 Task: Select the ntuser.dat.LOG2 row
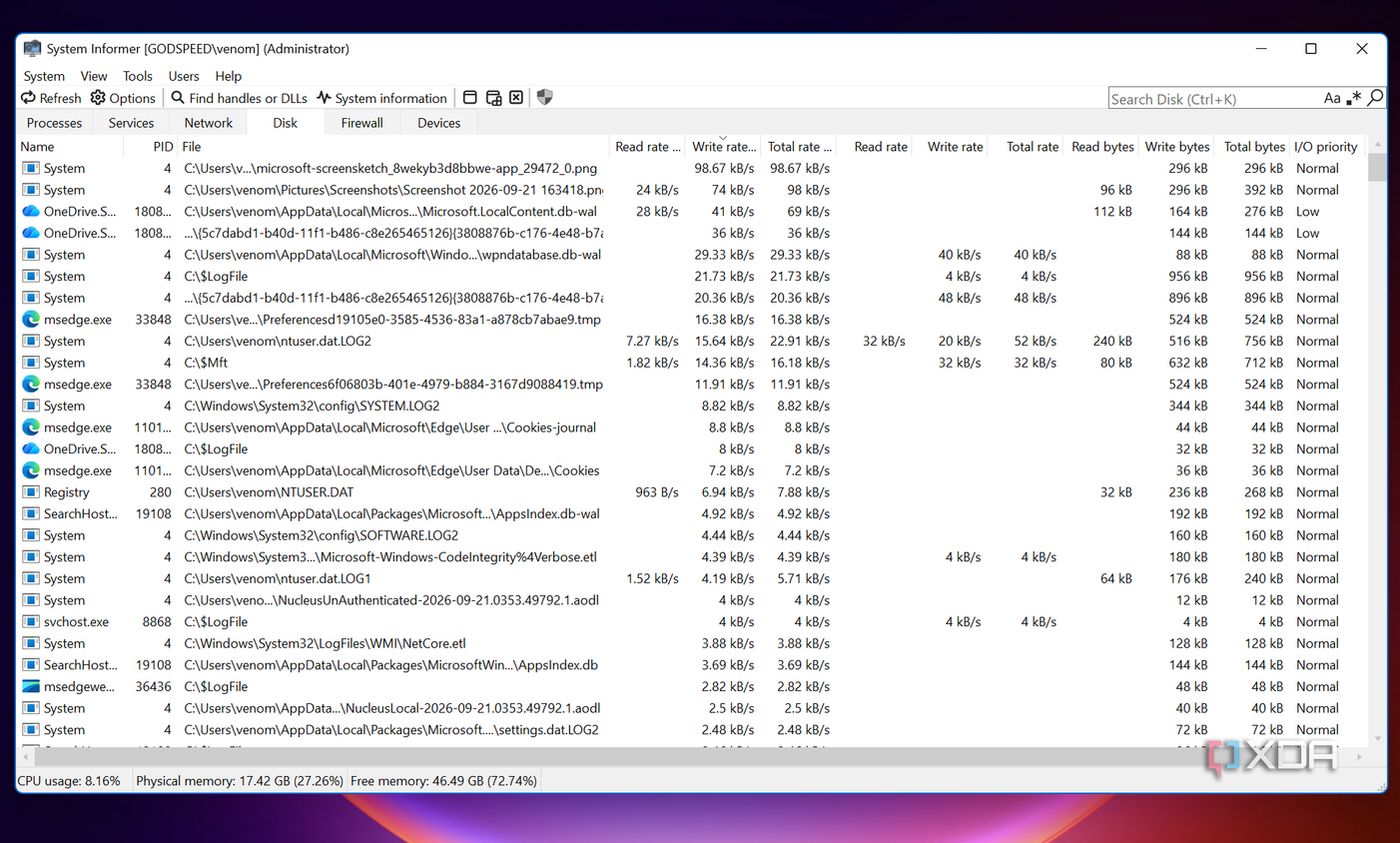click(x=692, y=341)
